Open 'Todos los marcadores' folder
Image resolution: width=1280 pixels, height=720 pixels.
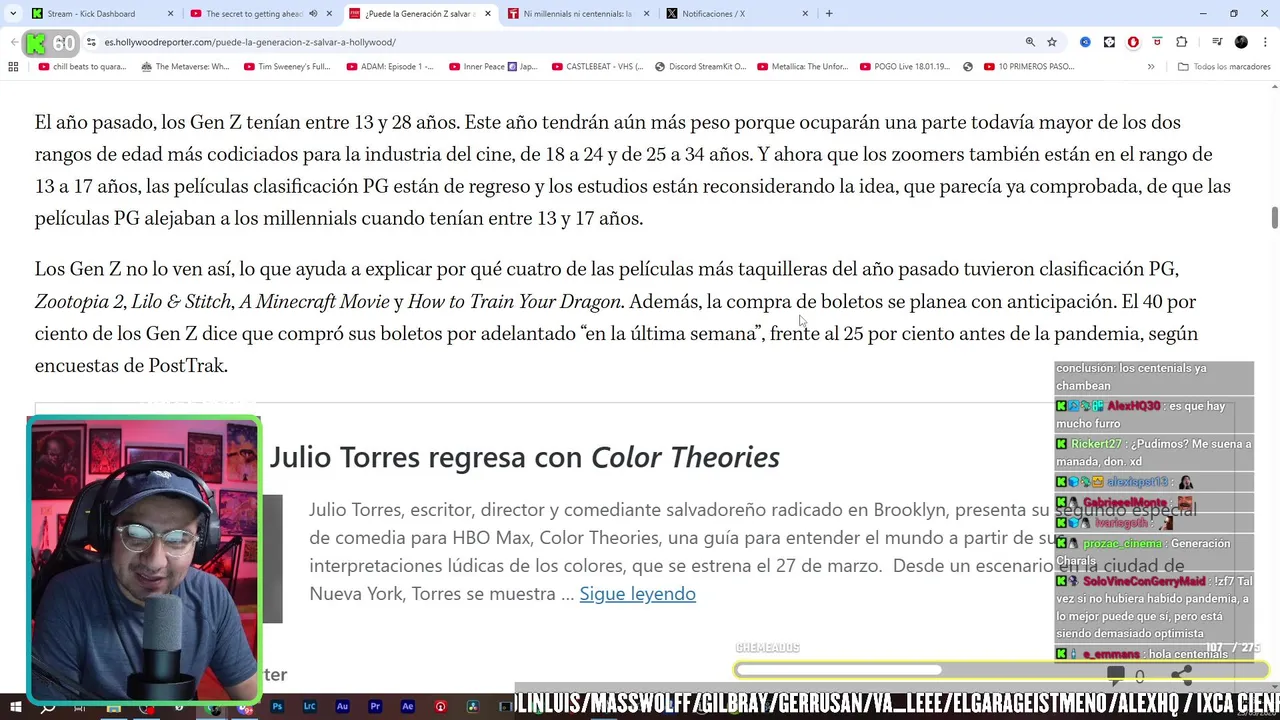point(1224,67)
